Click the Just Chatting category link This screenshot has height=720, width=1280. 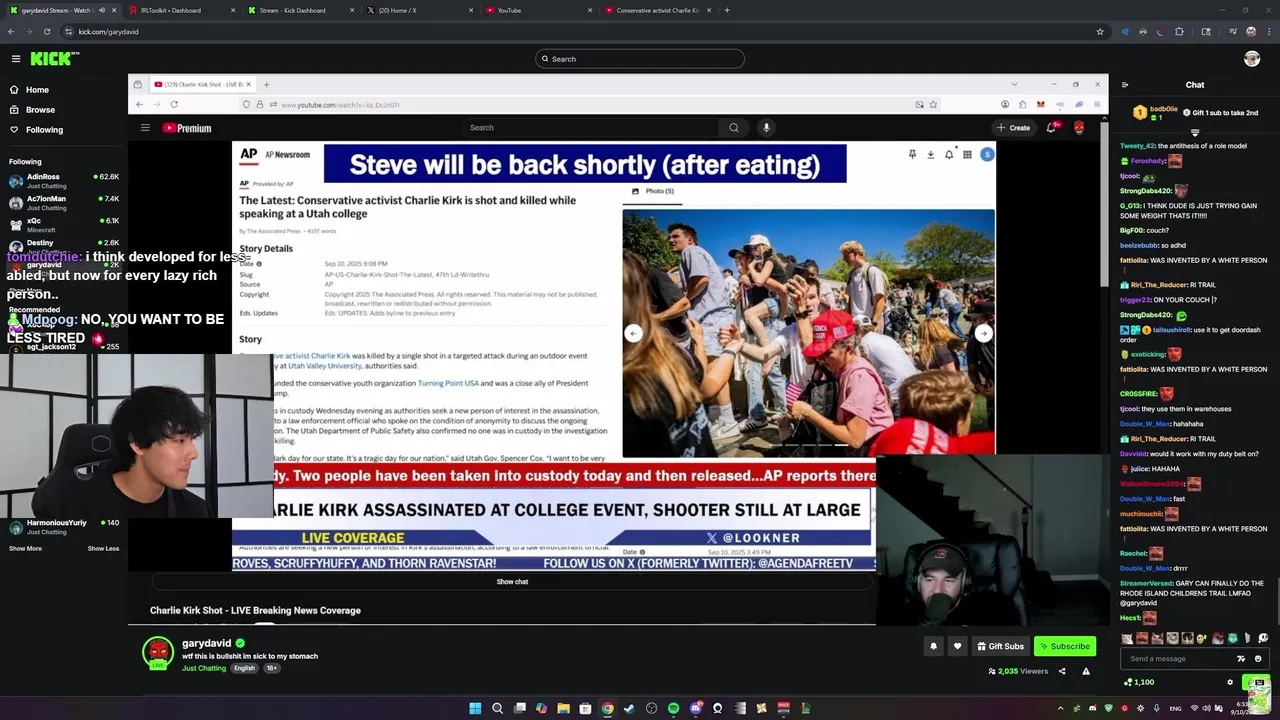(204, 668)
